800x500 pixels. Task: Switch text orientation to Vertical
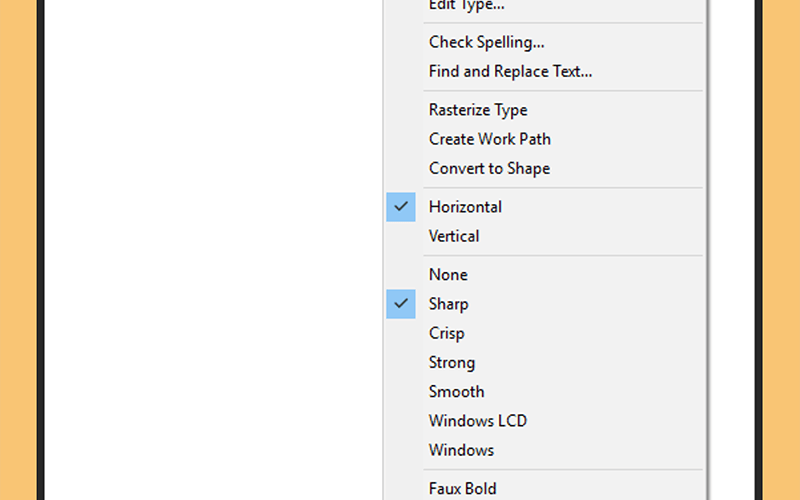click(x=544, y=236)
